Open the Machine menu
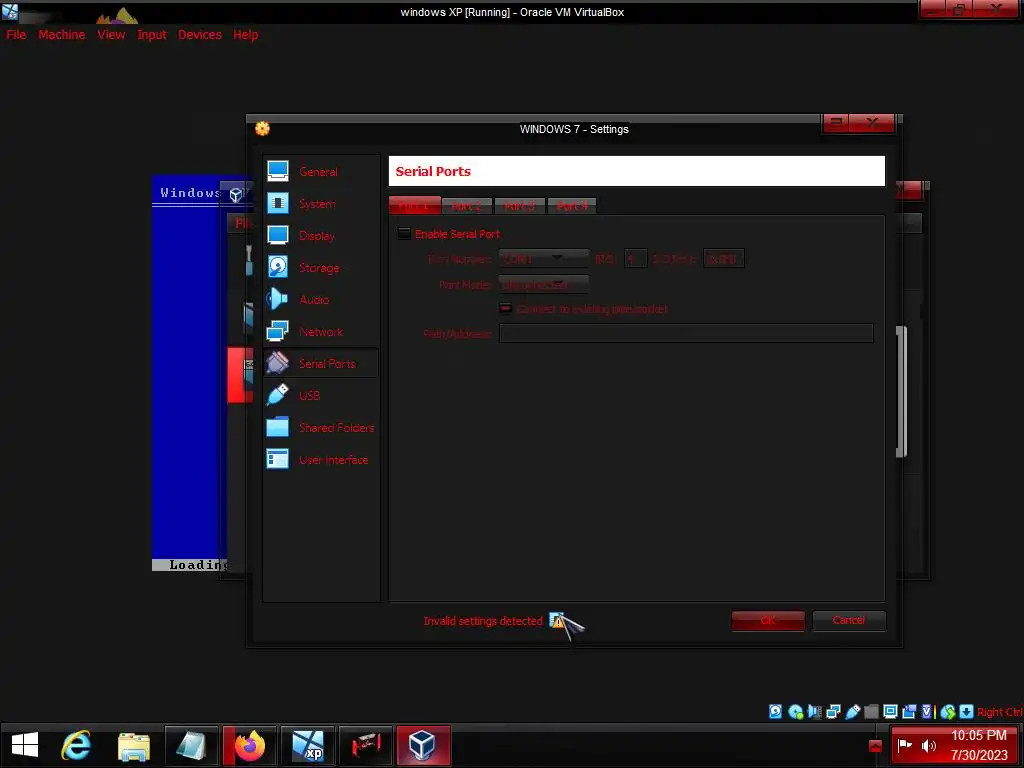This screenshot has height=768, width=1024. click(x=61, y=35)
